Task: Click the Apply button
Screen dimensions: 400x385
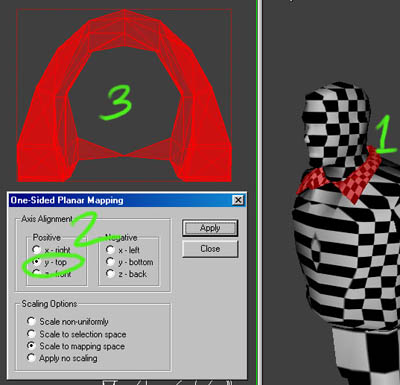Action: [x=210, y=228]
